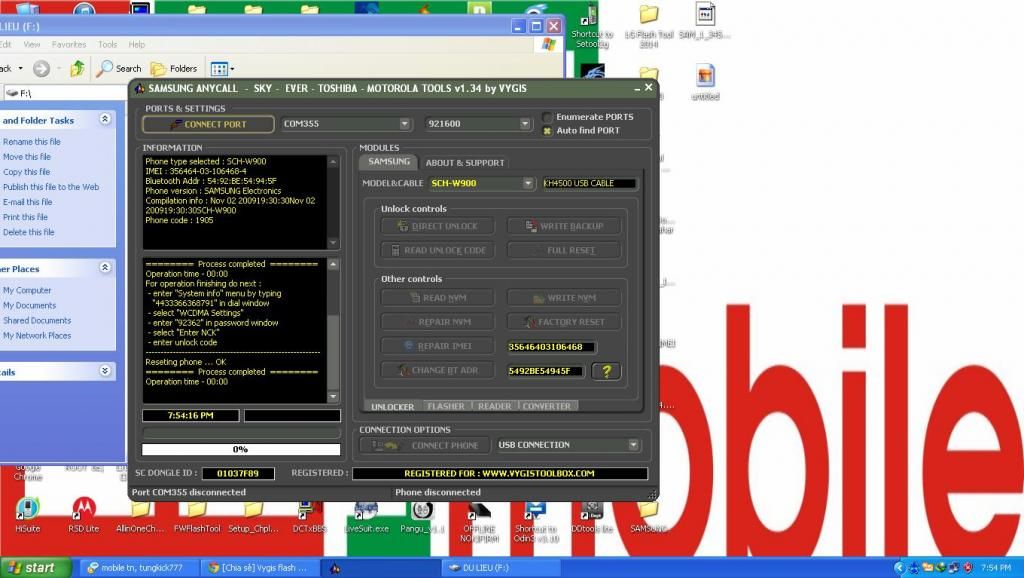Click the yellow question mark help icon

click(x=606, y=371)
